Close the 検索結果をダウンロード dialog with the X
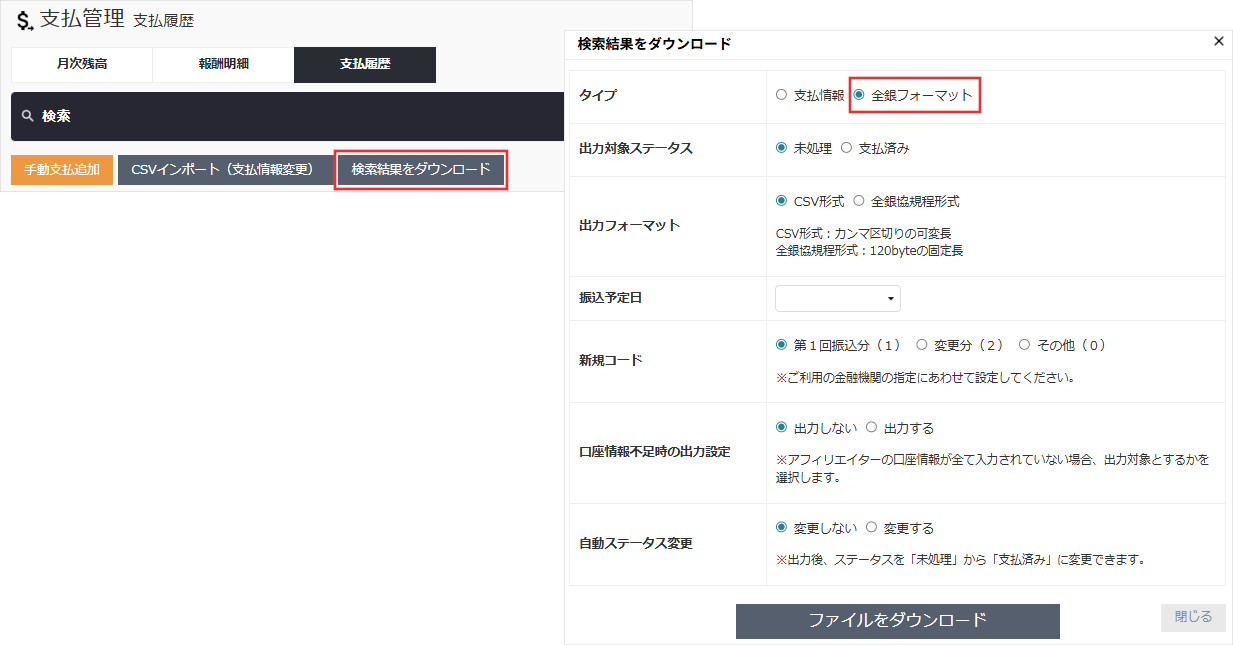The height and width of the screenshot is (645, 1233). (1218, 41)
